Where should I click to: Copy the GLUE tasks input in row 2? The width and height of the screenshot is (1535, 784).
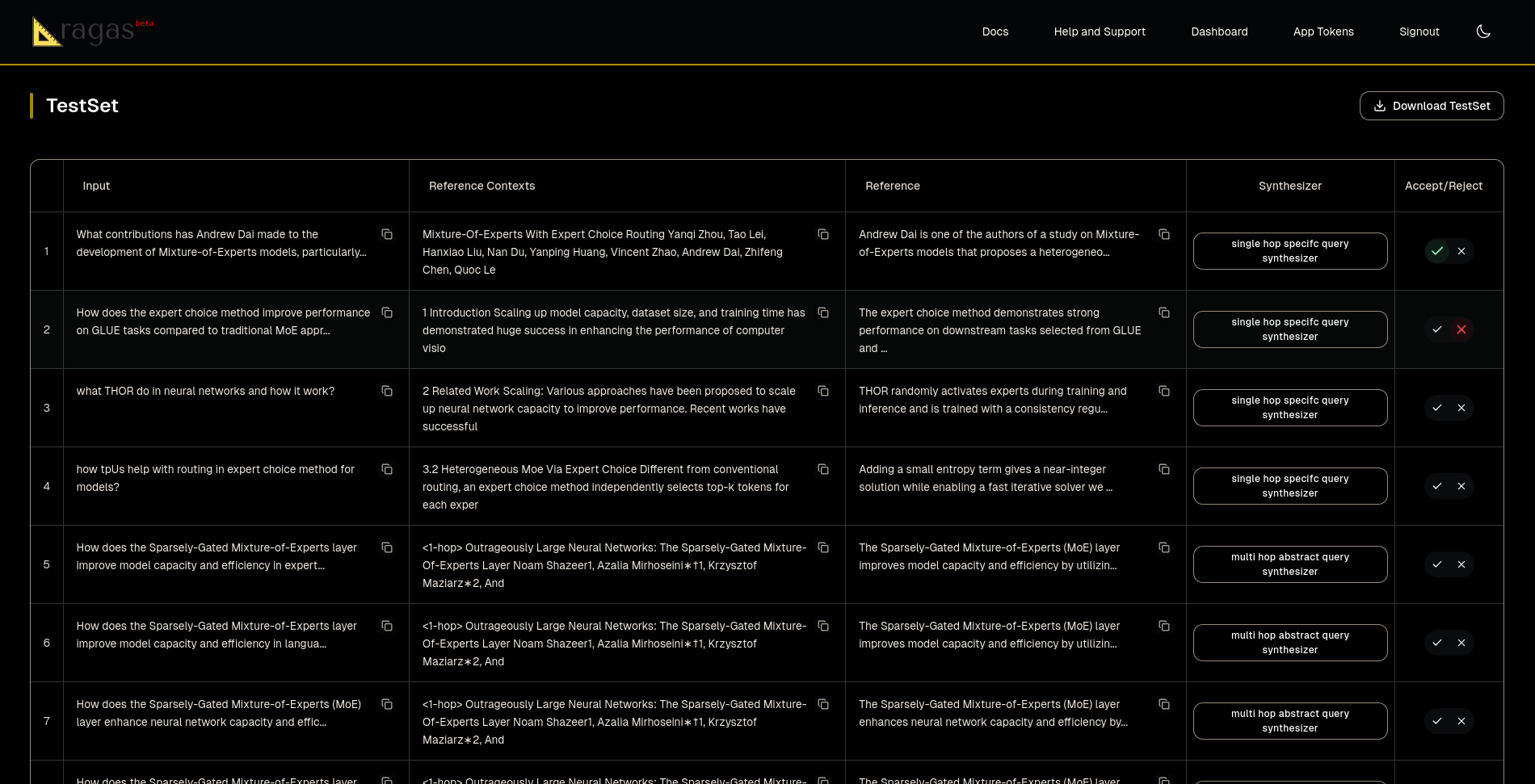(x=387, y=312)
